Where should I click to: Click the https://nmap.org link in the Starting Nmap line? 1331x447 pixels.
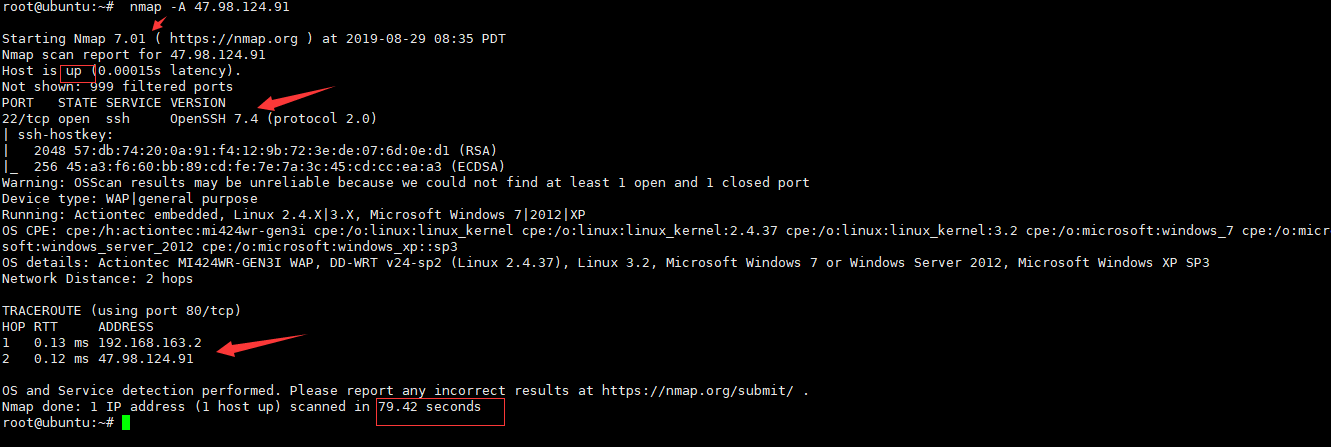tap(237, 39)
